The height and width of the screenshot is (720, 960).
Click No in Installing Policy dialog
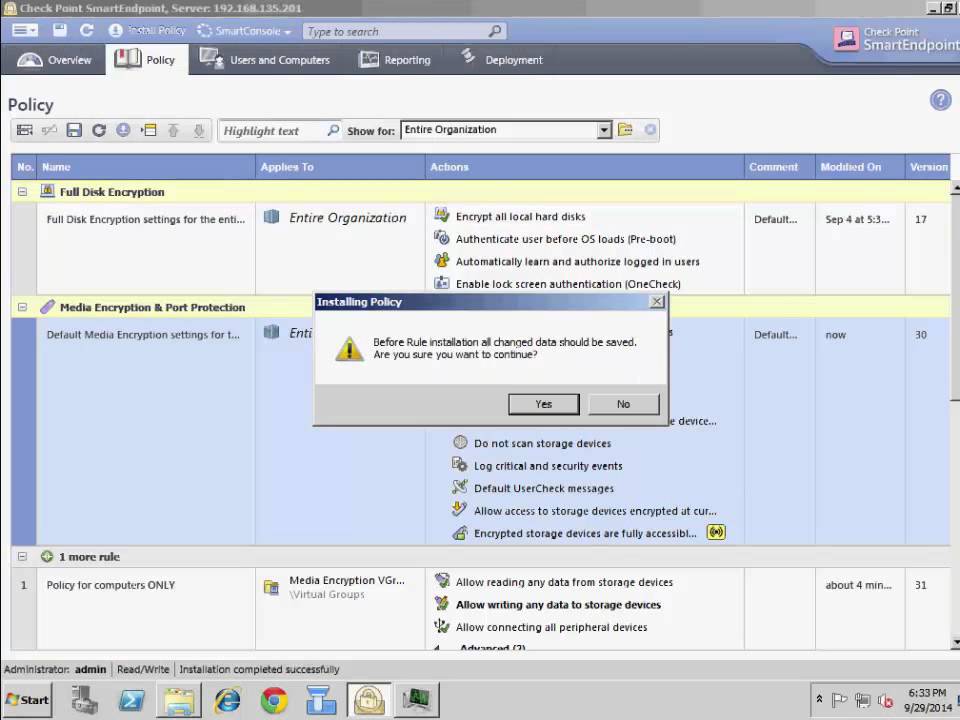click(623, 404)
